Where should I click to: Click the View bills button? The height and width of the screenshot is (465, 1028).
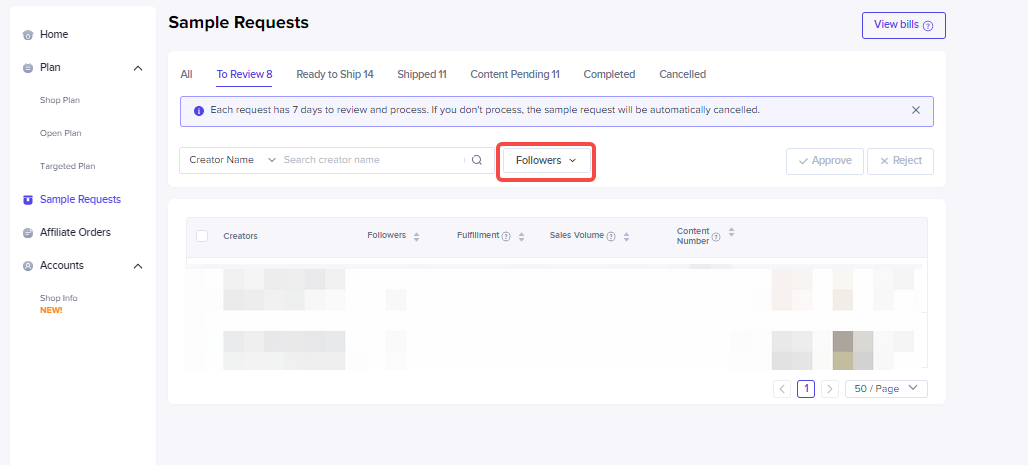point(903,25)
